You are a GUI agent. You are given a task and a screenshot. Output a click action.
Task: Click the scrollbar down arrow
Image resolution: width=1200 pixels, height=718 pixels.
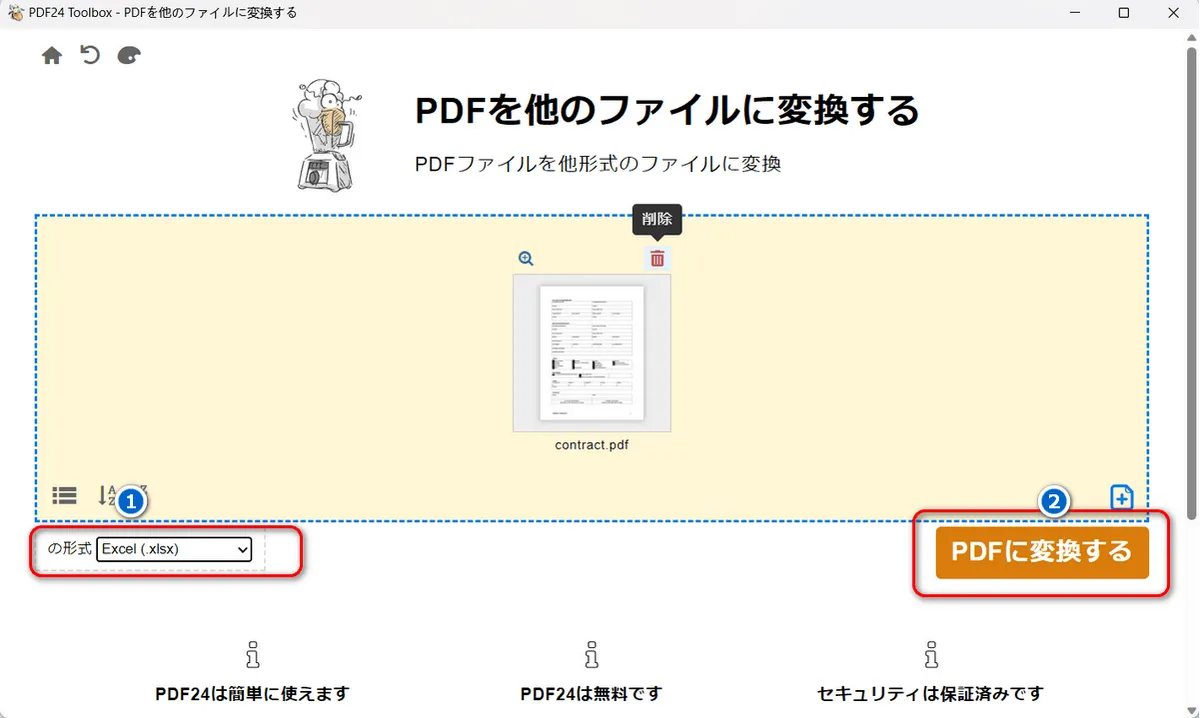click(x=1190, y=709)
